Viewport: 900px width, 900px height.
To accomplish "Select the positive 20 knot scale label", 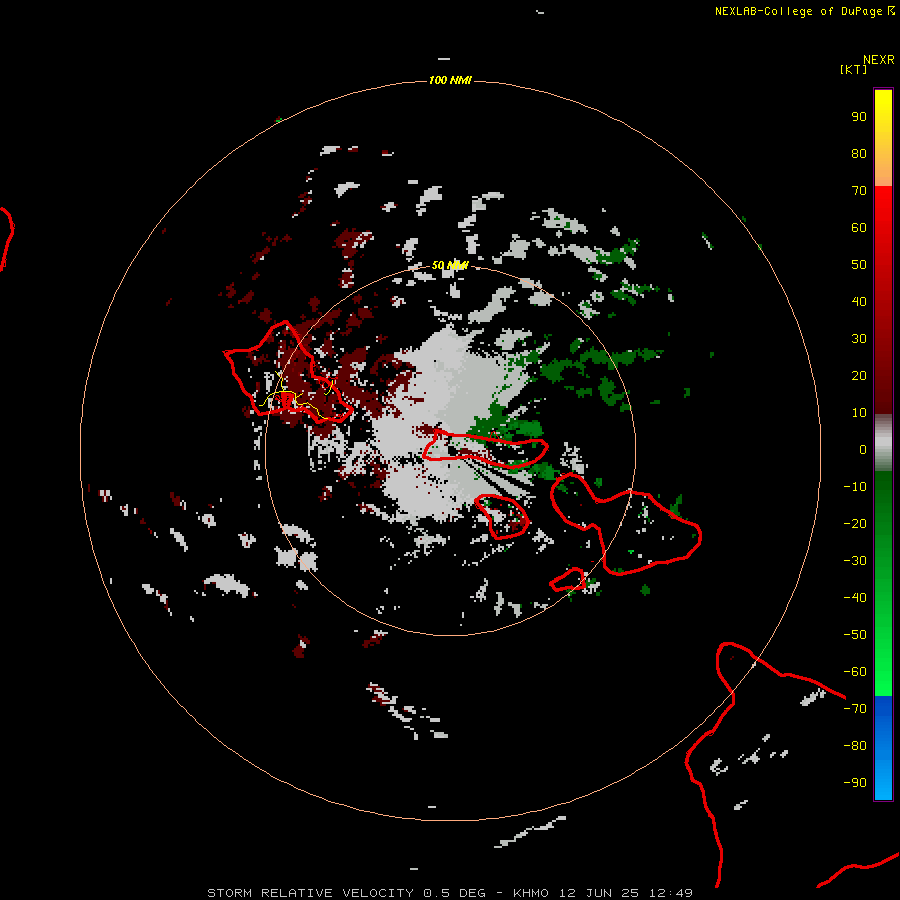I will click(x=859, y=376).
